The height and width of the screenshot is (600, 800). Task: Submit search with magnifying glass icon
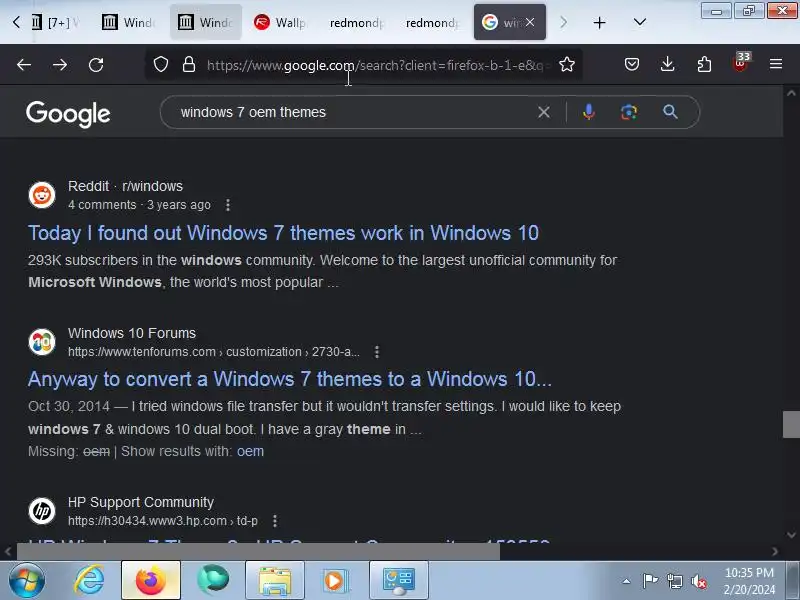[x=670, y=112]
